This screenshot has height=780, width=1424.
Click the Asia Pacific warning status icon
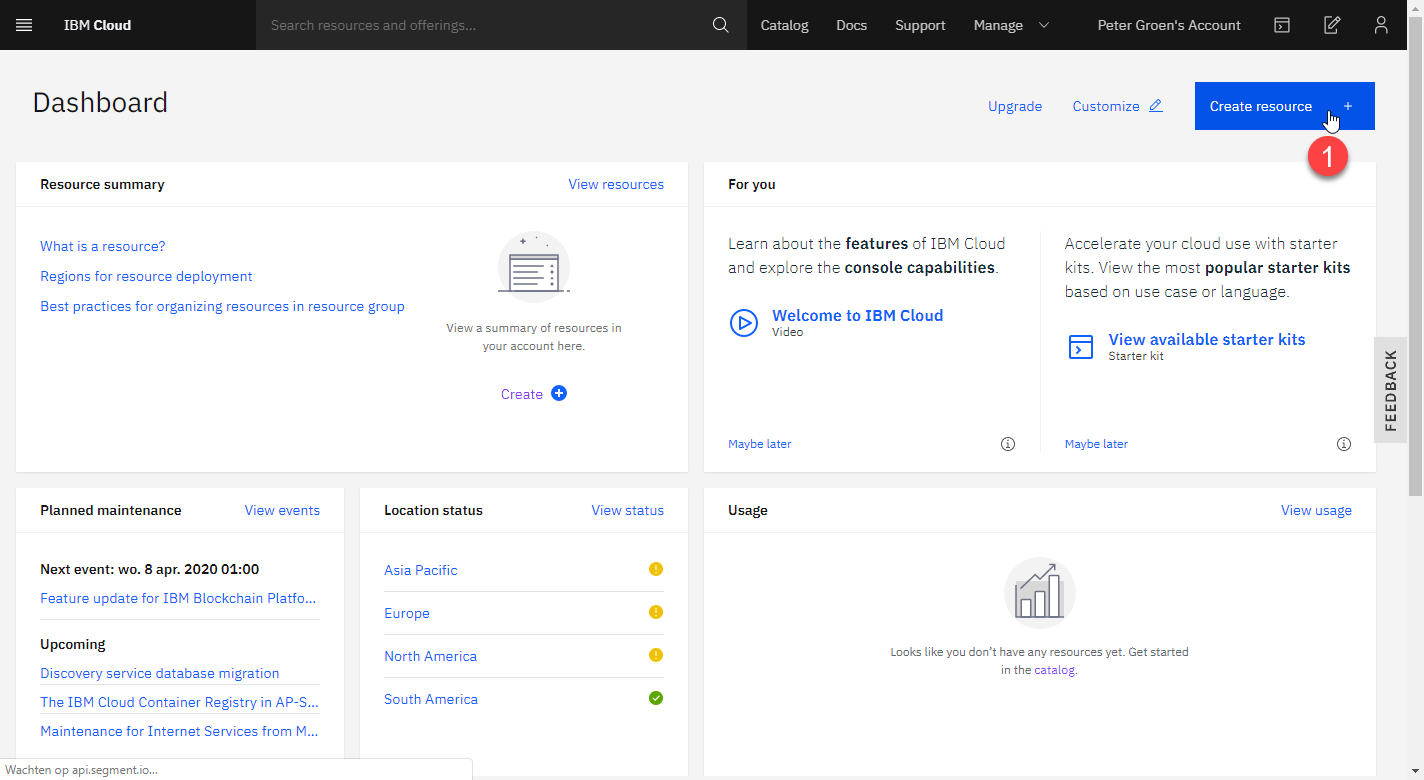pyautogui.click(x=656, y=569)
